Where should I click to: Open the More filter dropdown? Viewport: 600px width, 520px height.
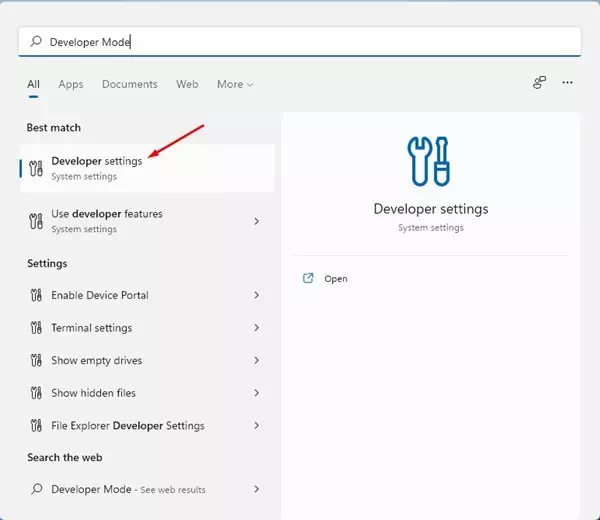coord(235,84)
